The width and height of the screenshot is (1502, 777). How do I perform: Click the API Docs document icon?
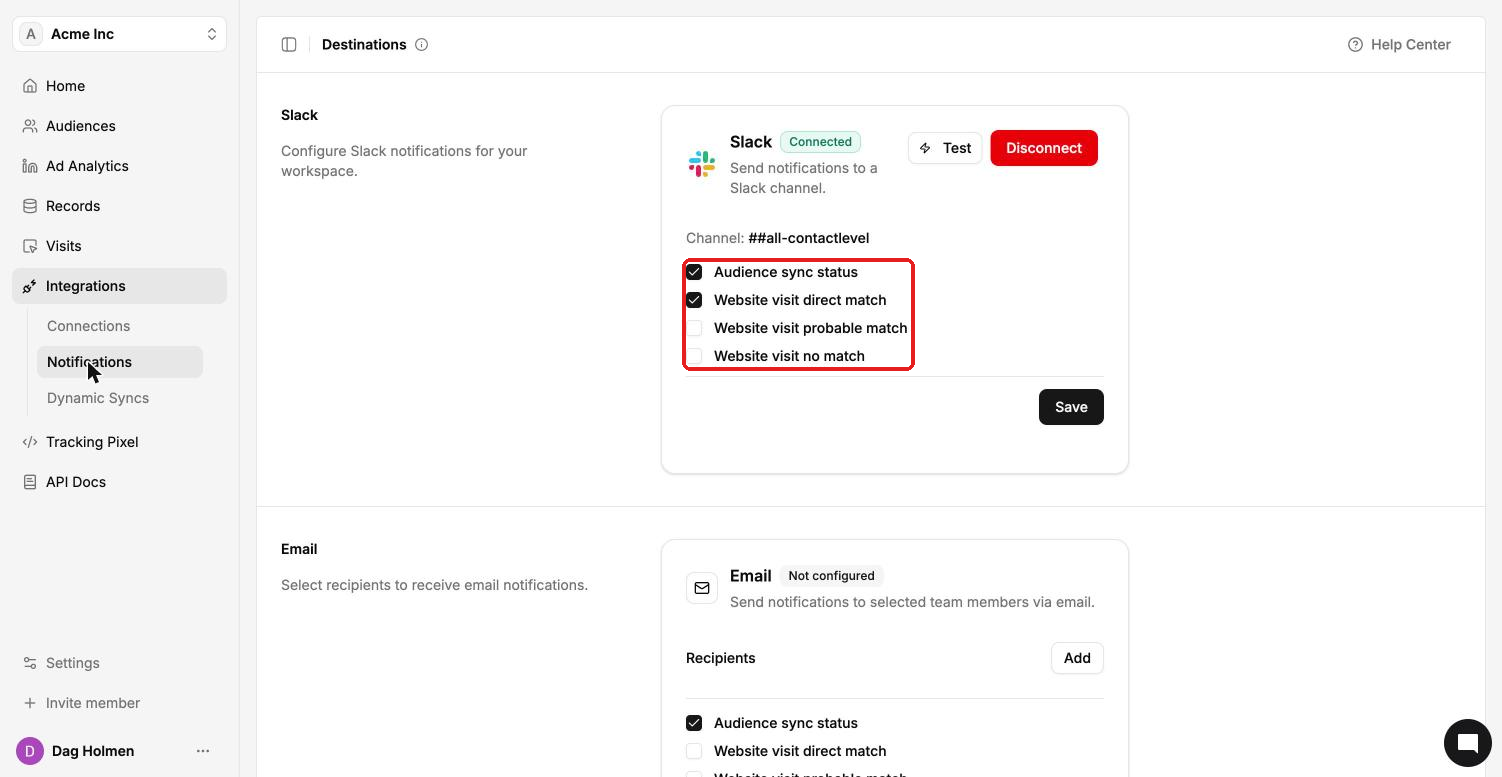coord(30,482)
